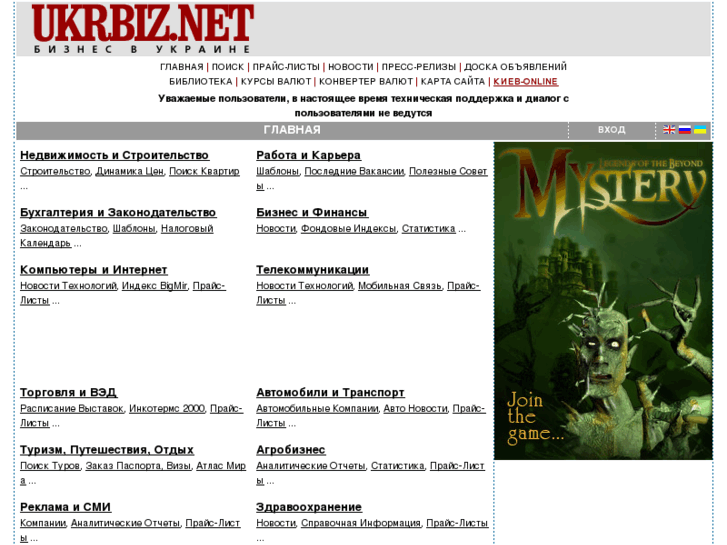Open Шаблоны under Бухгалтерия
This screenshot has height=545, width=727.
134,229
